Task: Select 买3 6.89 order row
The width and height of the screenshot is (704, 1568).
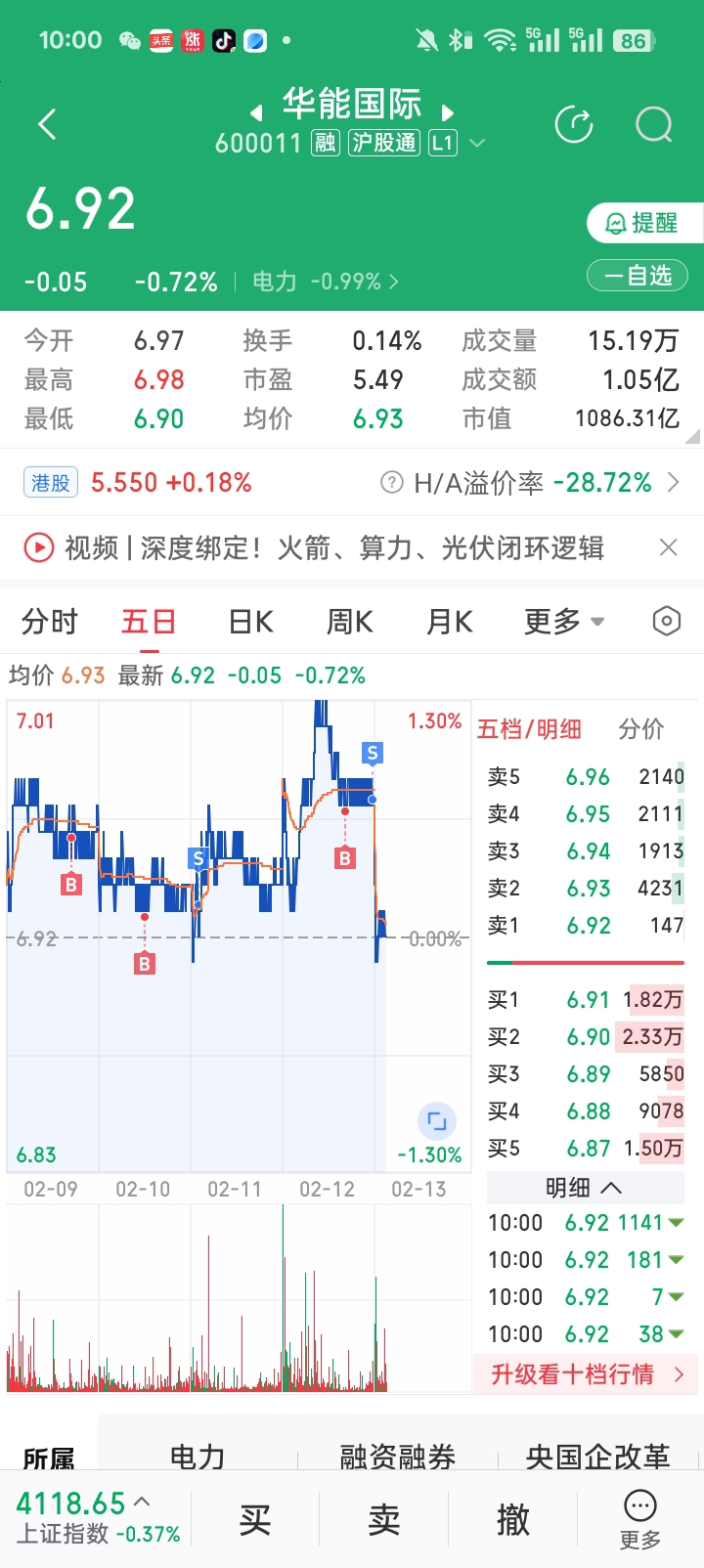Action: (x=586, y=1074)
